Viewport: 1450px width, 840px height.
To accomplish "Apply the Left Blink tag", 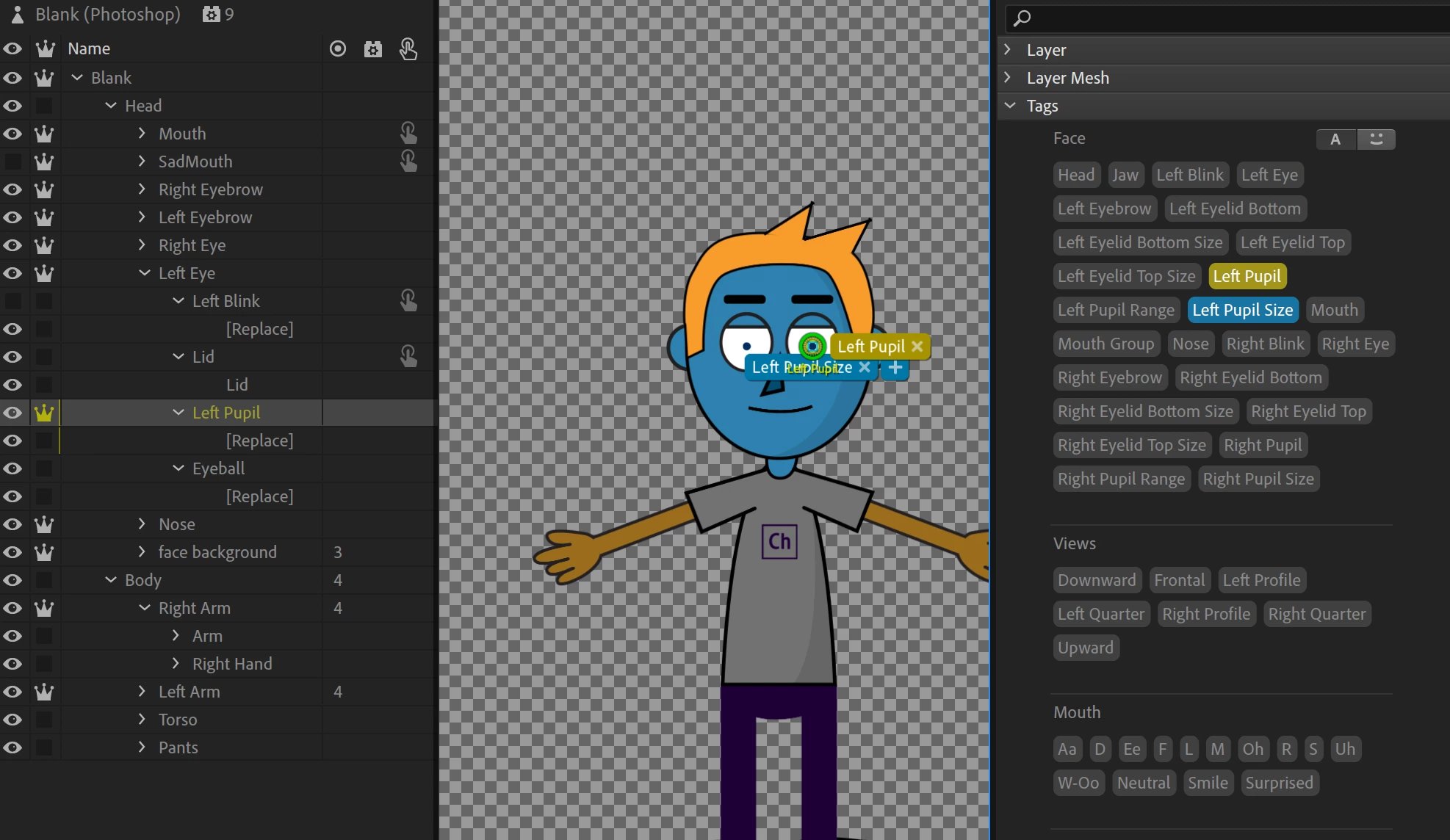I will coord(1189,175).
